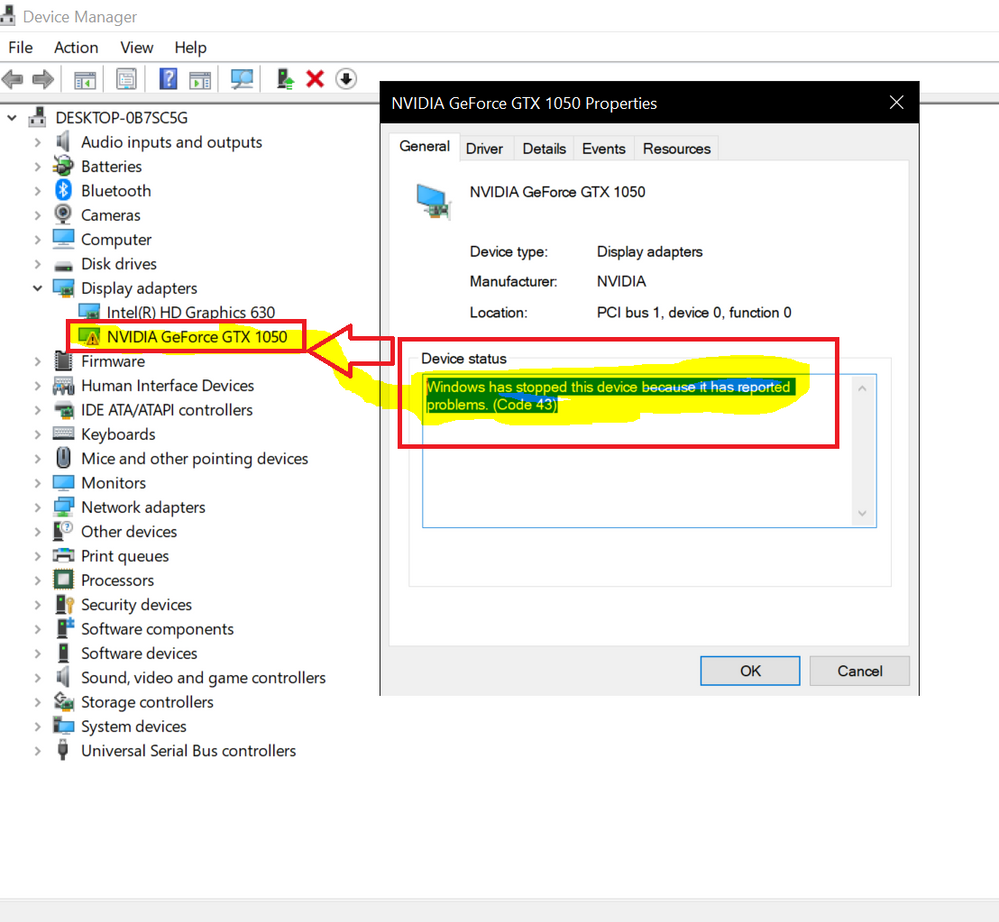
Task: Select the Software devices item
Action: (139, 654)
